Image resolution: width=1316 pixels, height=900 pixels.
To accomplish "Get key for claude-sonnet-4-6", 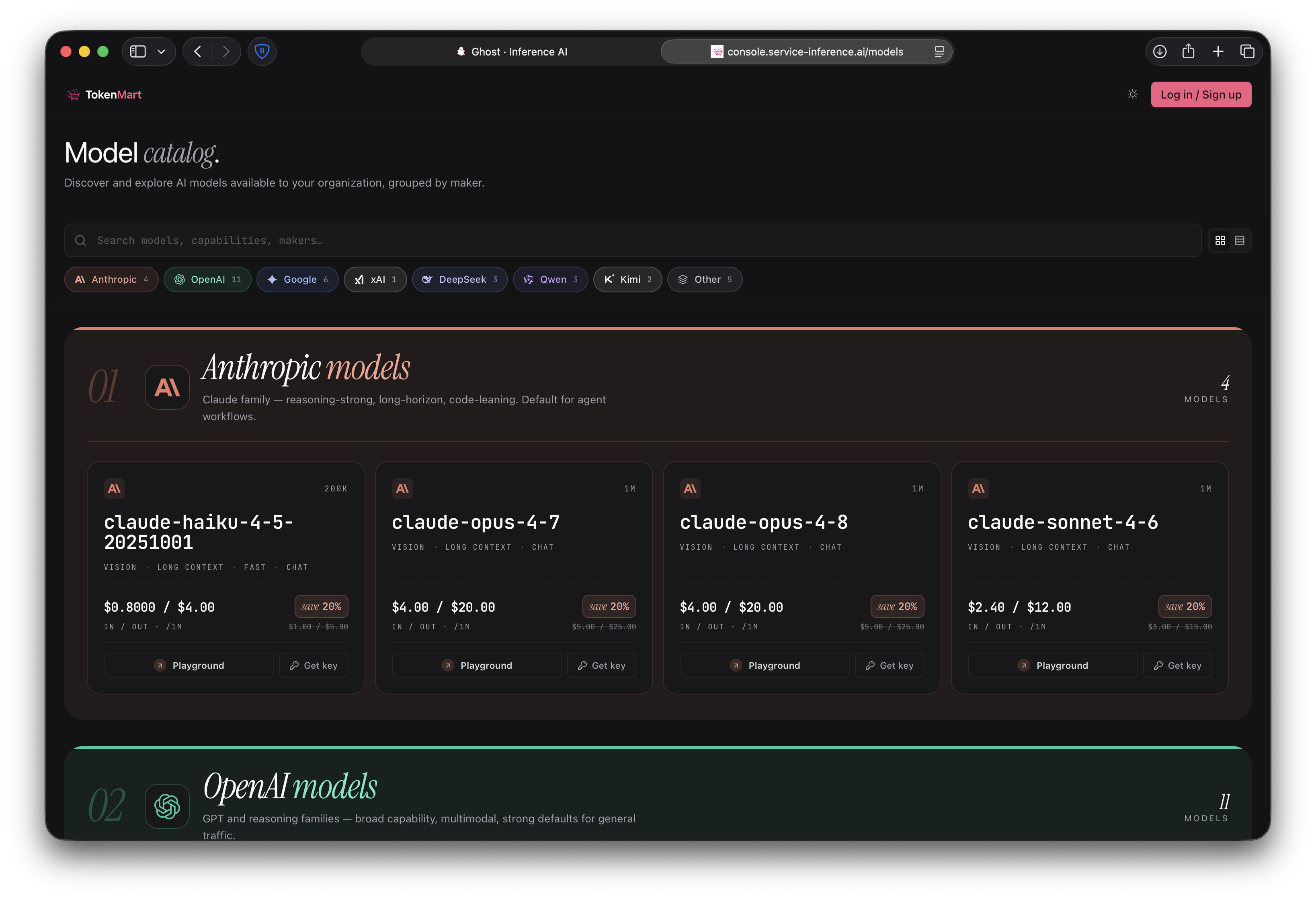I will (x=1177, y=665).
